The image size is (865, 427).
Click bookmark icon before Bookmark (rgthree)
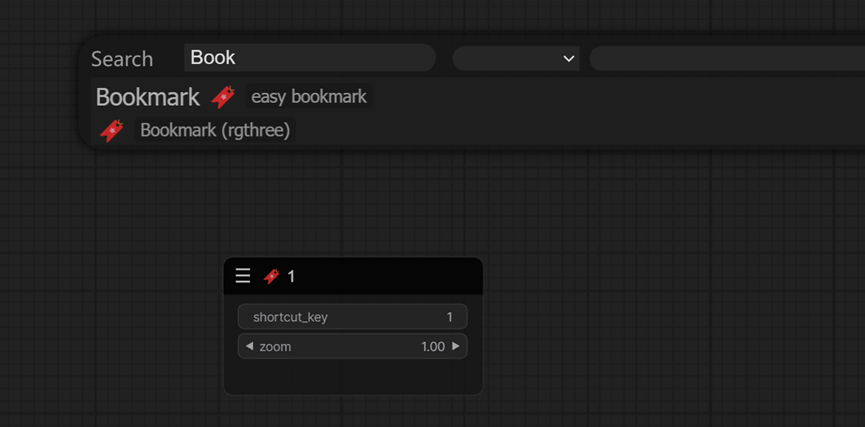(x=112, y=130)
